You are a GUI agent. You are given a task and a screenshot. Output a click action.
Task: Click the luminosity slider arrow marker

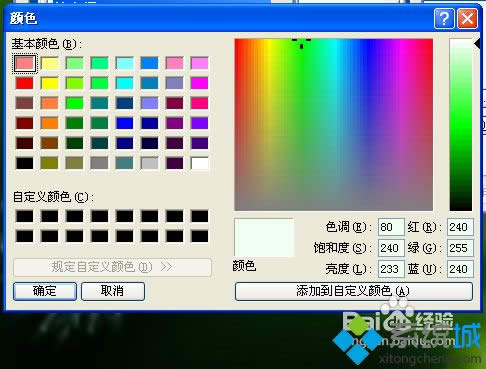[x=477, y=43]
